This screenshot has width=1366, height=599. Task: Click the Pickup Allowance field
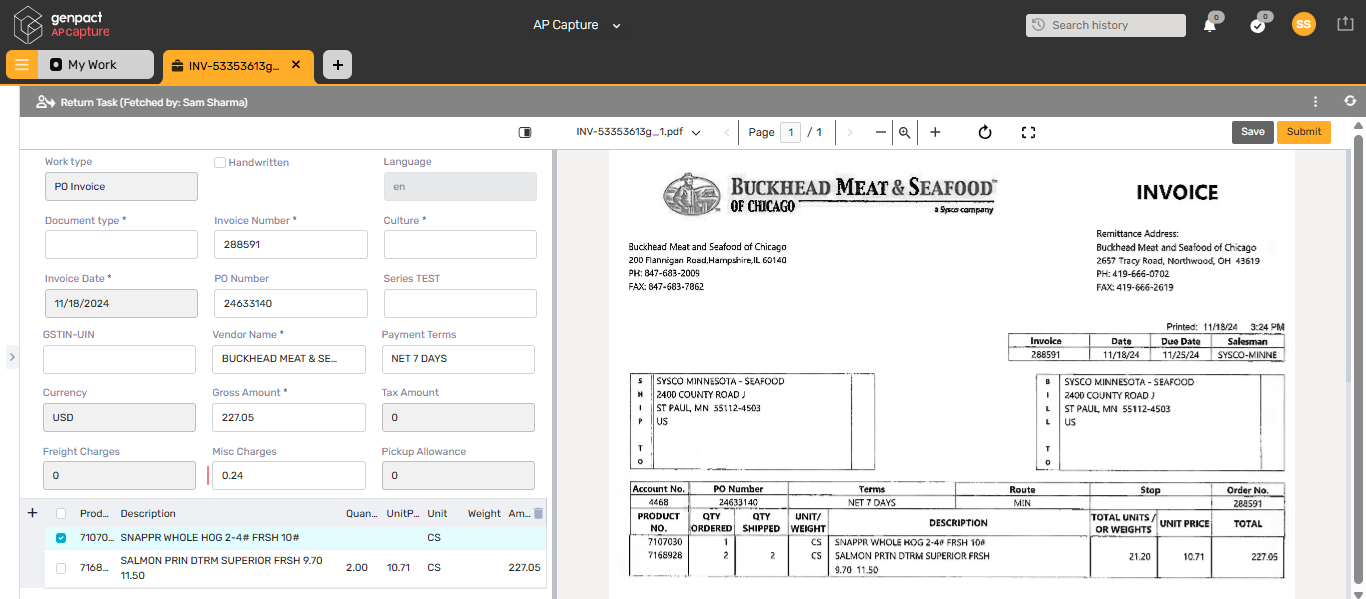[x=458, y=476]
